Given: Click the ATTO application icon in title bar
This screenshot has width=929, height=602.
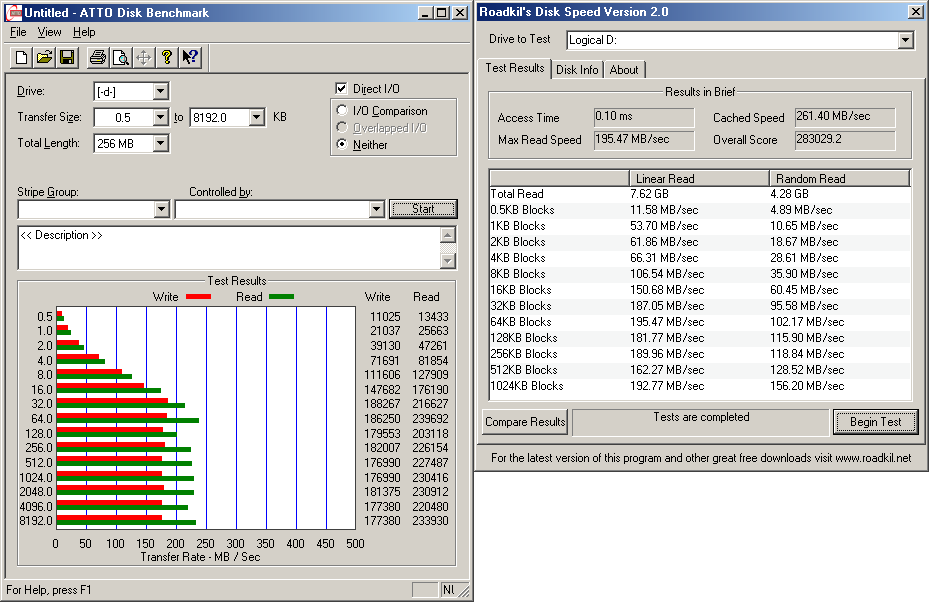Looking at the screenshot, I should pyautogui.click(x=14, y=12).
